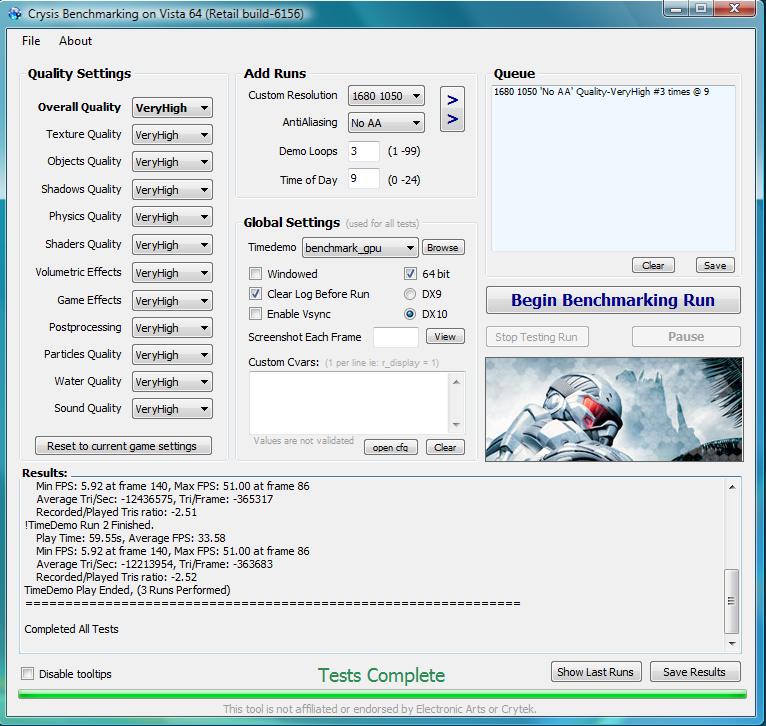This screenshot has width=766, height=726.
Task: Click the Crysis nanosuit artwork image
Action: click(614, 409)
